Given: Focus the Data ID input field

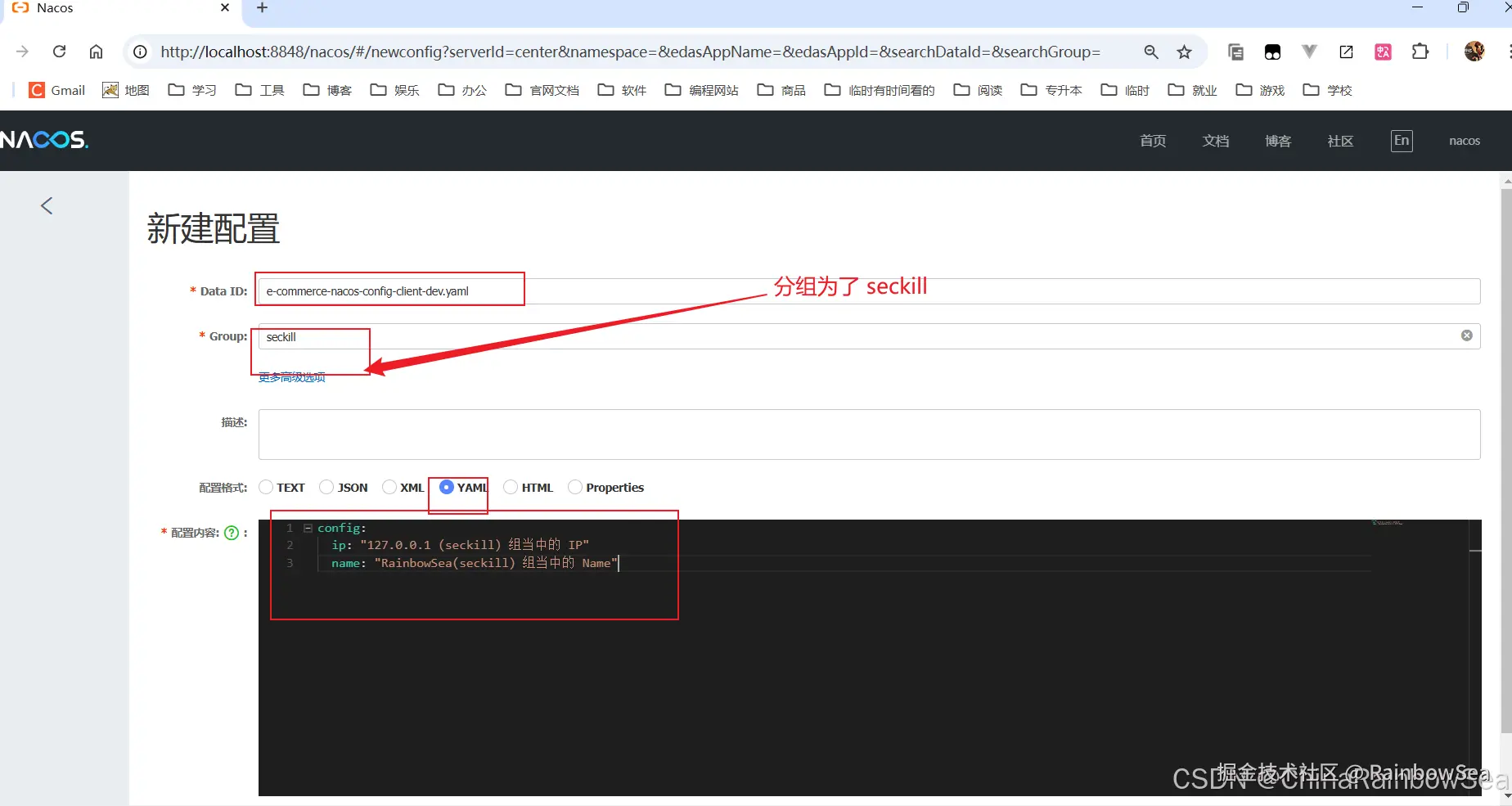Looking at the screenshot, I should click(869, 291).
